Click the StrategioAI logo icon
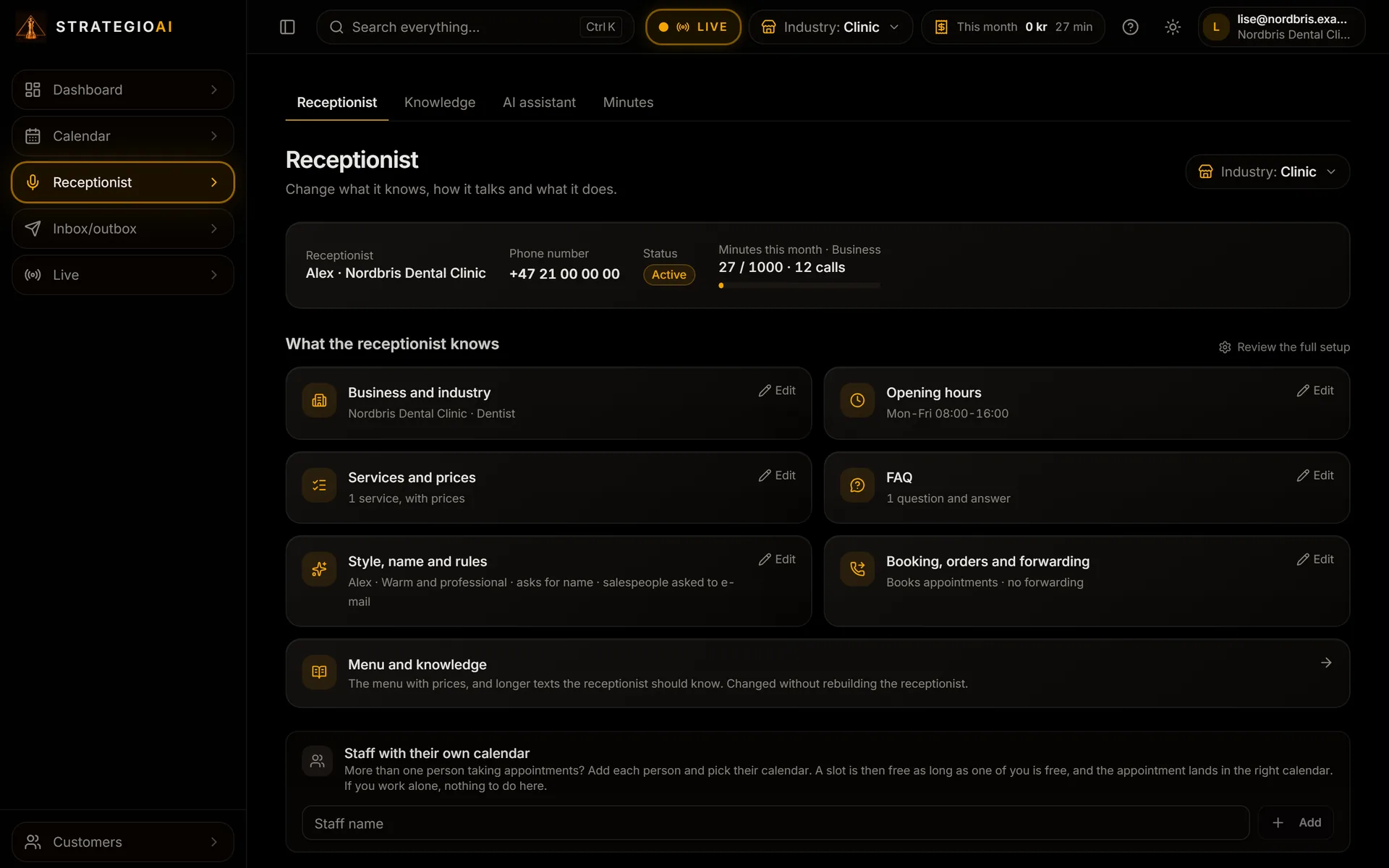Screen dimensions: 1389x868 pyautogui.click(x=30, y=27)
